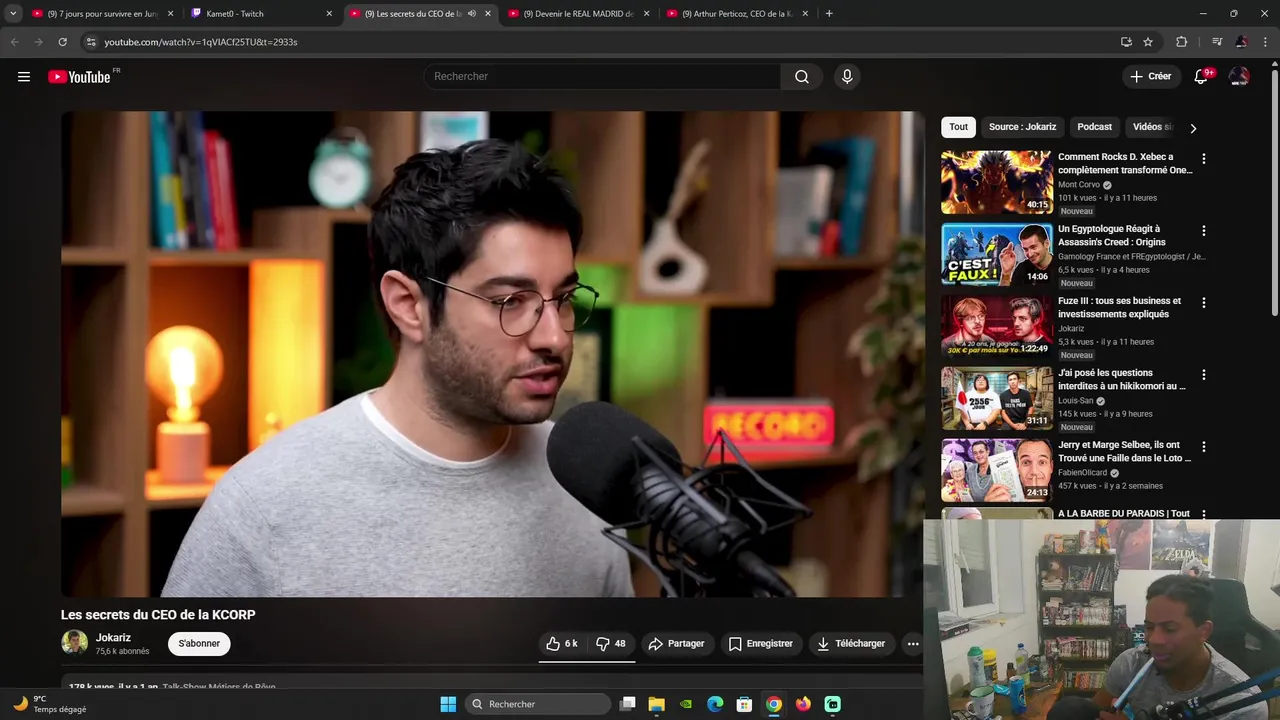Open the C'EST FAUX Egyptologue thumbnail
This screenshot has width=1280, height=720.
tap(997, 254)
